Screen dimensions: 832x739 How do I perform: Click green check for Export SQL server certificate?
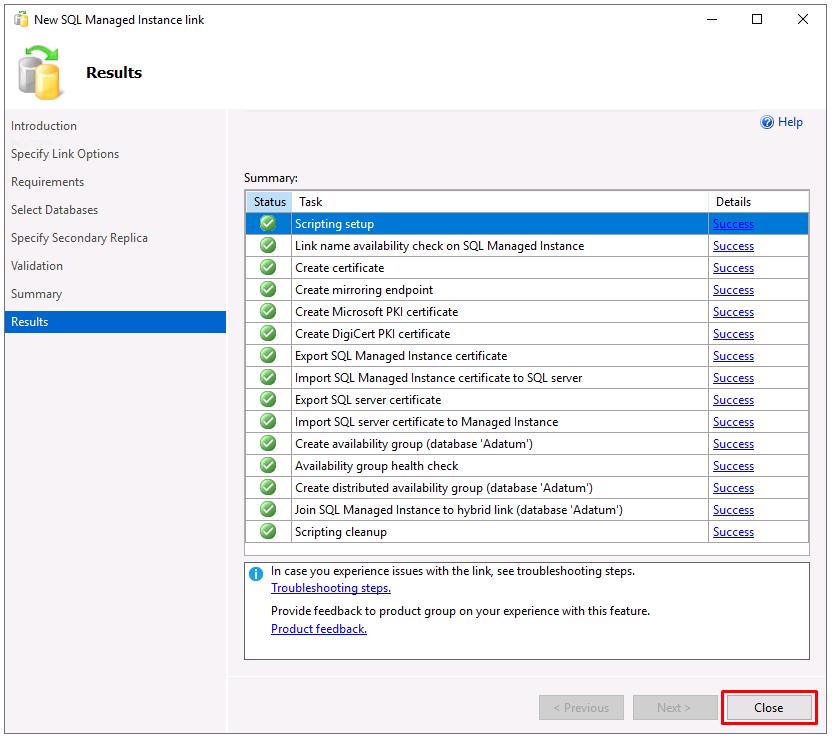[268, 399]
